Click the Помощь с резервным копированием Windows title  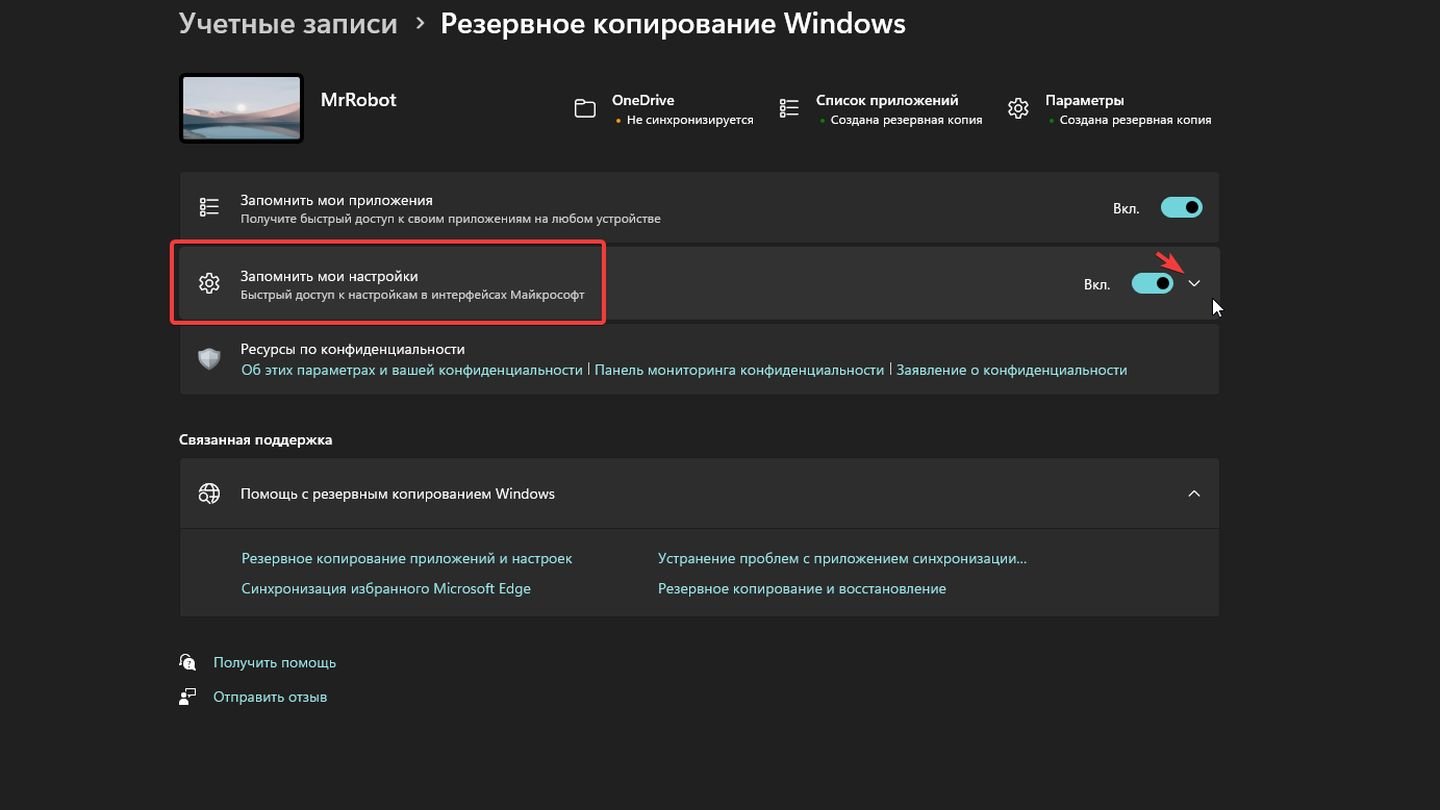(398, 494)
